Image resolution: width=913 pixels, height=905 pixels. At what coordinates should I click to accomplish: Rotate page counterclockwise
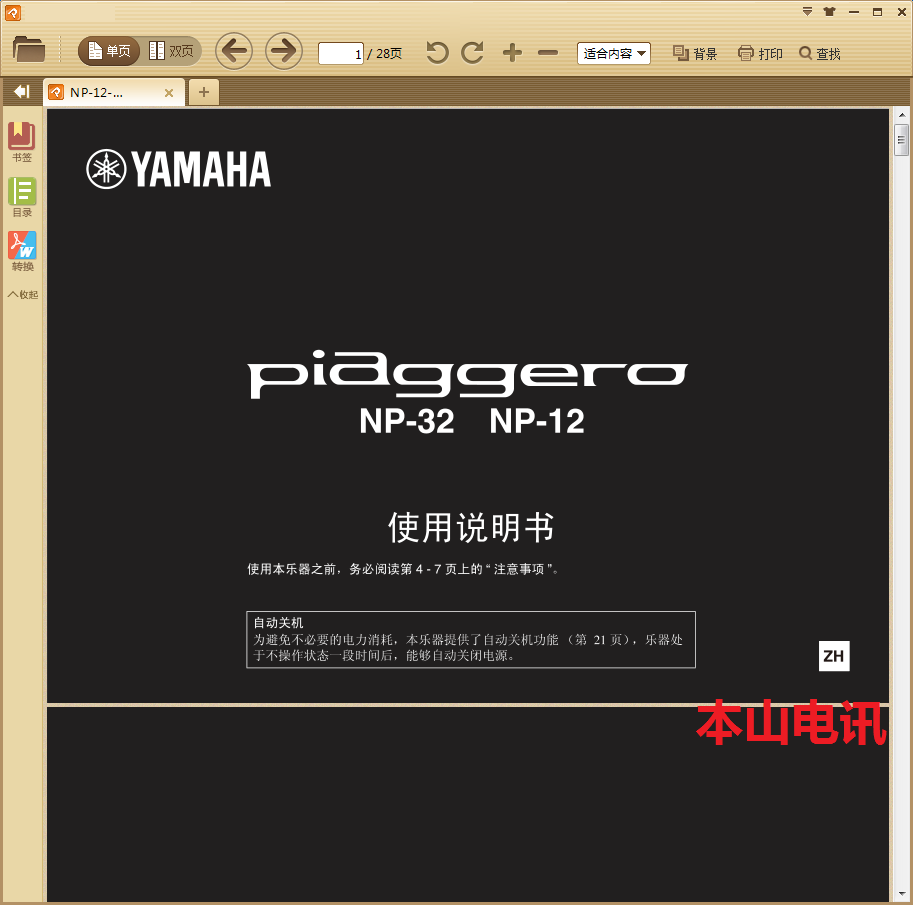click(x=437, y=53)
